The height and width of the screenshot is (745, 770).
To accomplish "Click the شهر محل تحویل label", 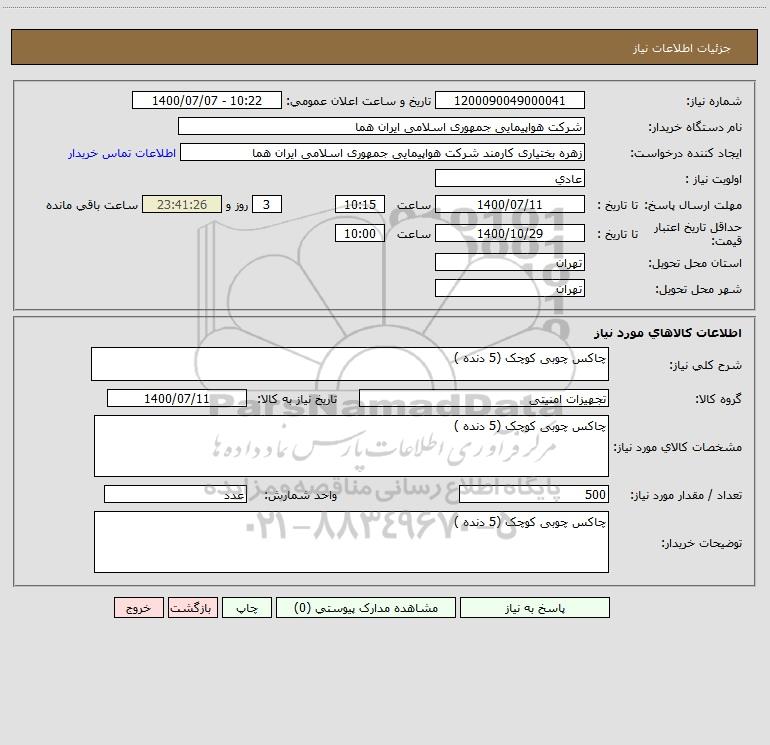I will tap(699, 289).
